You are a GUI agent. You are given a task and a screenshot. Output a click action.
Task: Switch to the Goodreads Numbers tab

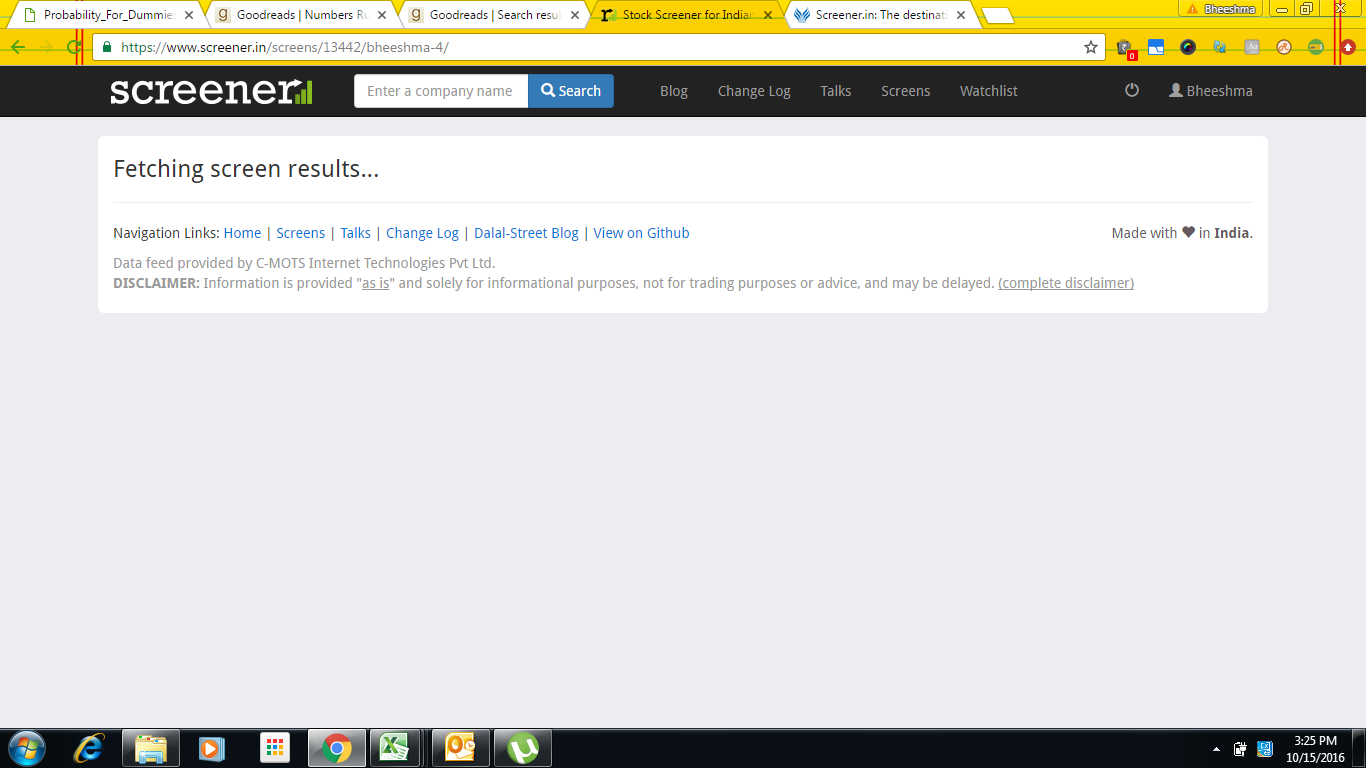pos(295,15)
